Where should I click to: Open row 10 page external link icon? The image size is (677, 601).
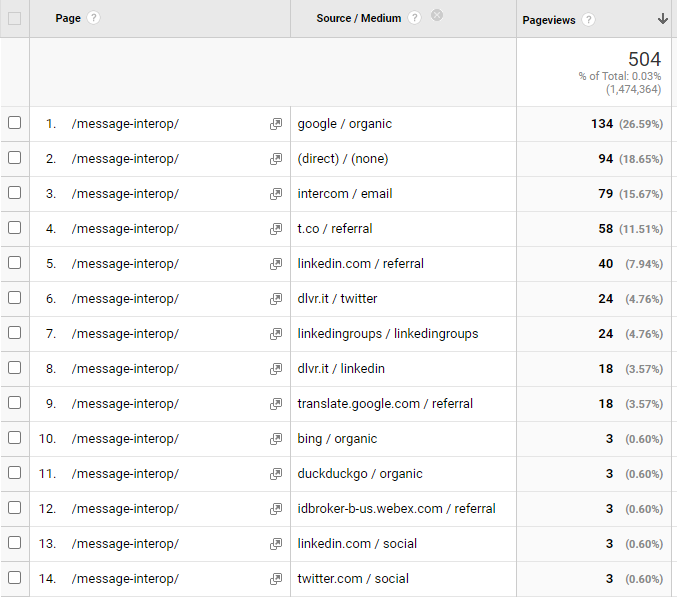coord(276,439)
